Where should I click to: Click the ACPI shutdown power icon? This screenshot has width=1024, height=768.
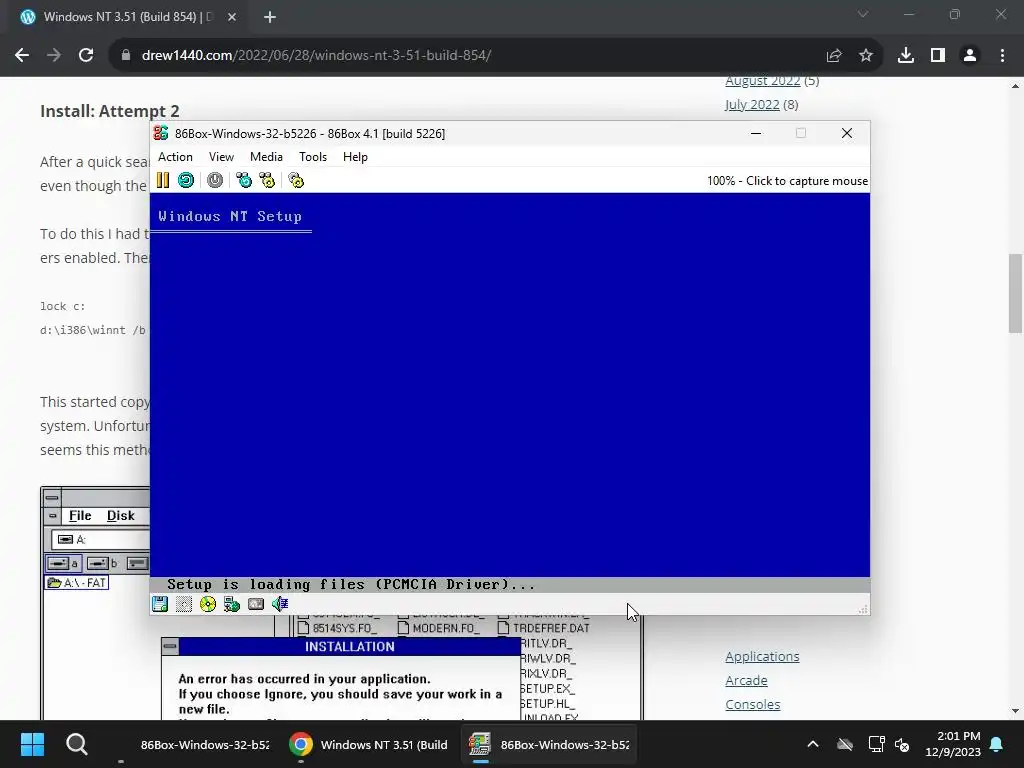(x=215, y=180)
